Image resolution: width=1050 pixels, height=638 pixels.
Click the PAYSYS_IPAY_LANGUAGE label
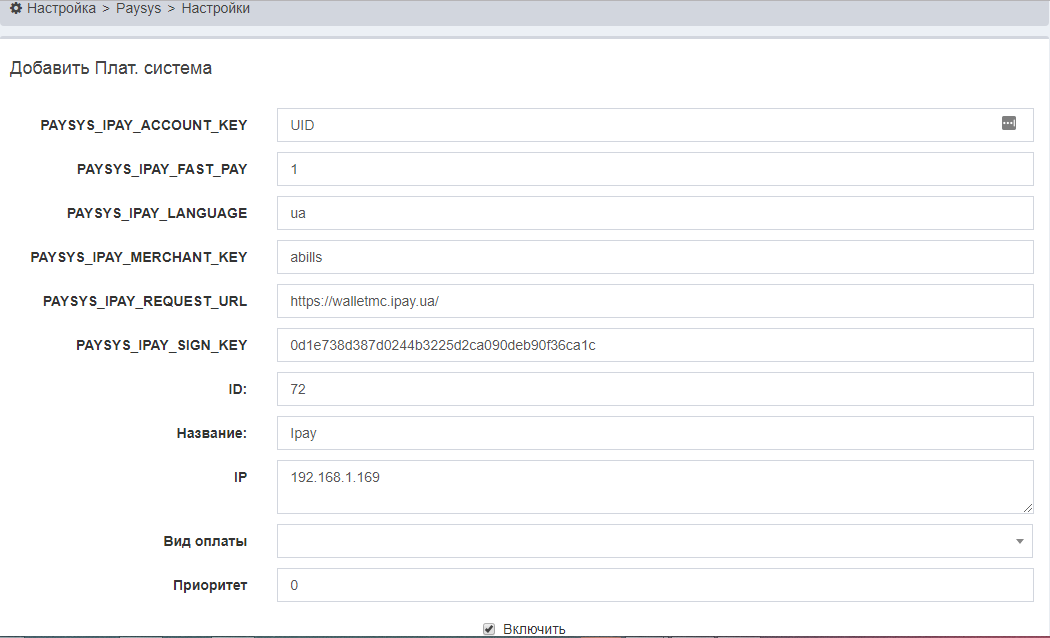[157, 214]
